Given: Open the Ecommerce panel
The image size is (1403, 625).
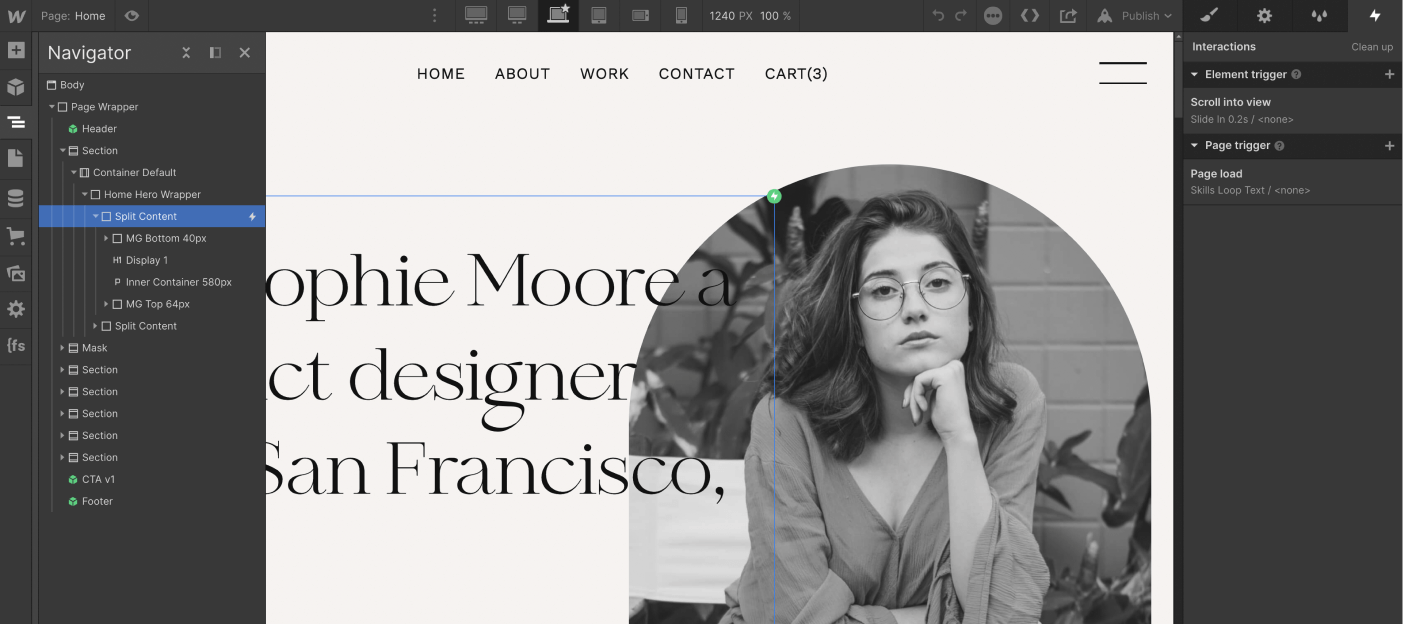Looking at the screenshot, I should [16, 235].
